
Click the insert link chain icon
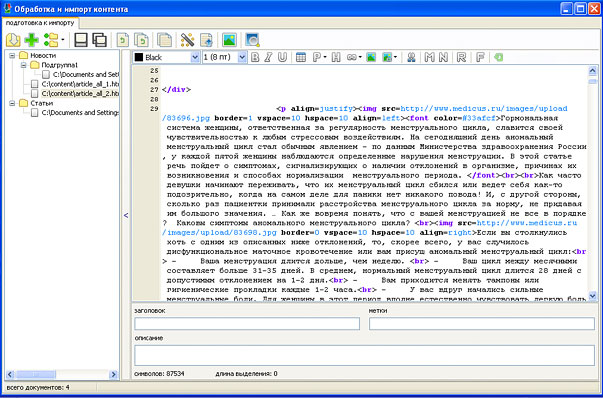pyautogui.click(x=351, y=57)
